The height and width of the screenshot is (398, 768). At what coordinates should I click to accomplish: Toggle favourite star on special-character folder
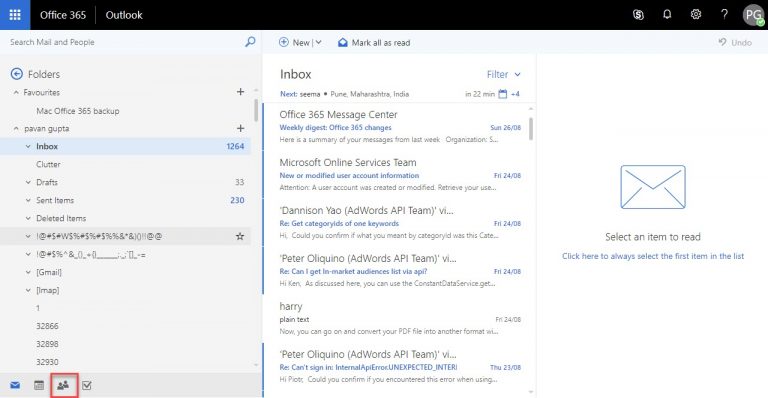coord(240,236)
